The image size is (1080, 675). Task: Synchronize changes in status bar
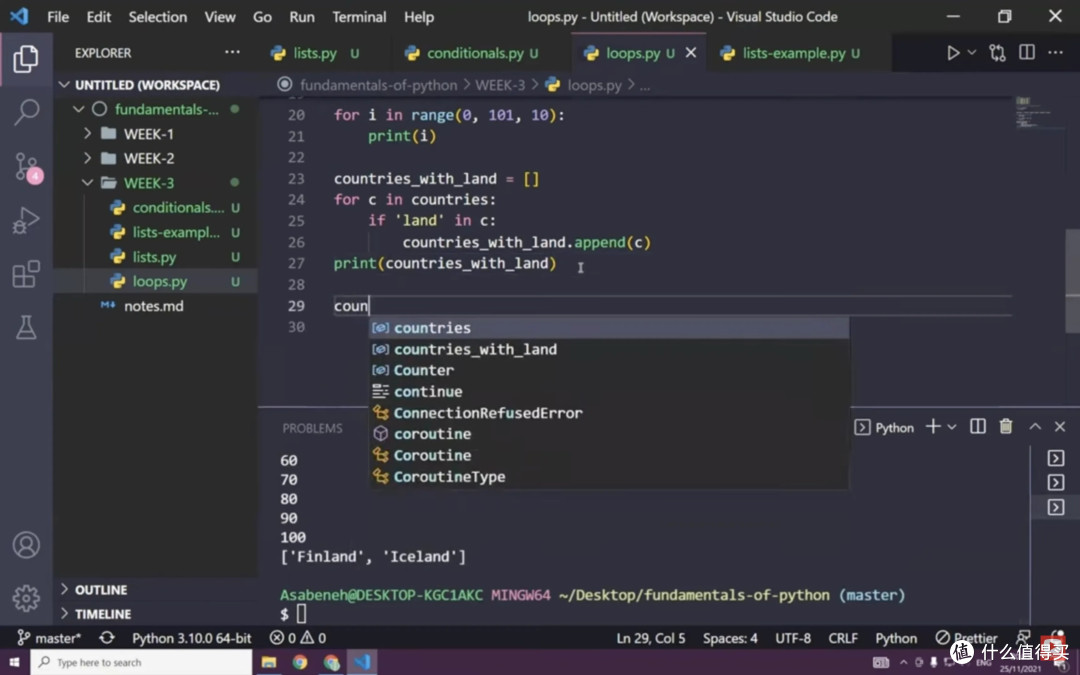[107, 638]
